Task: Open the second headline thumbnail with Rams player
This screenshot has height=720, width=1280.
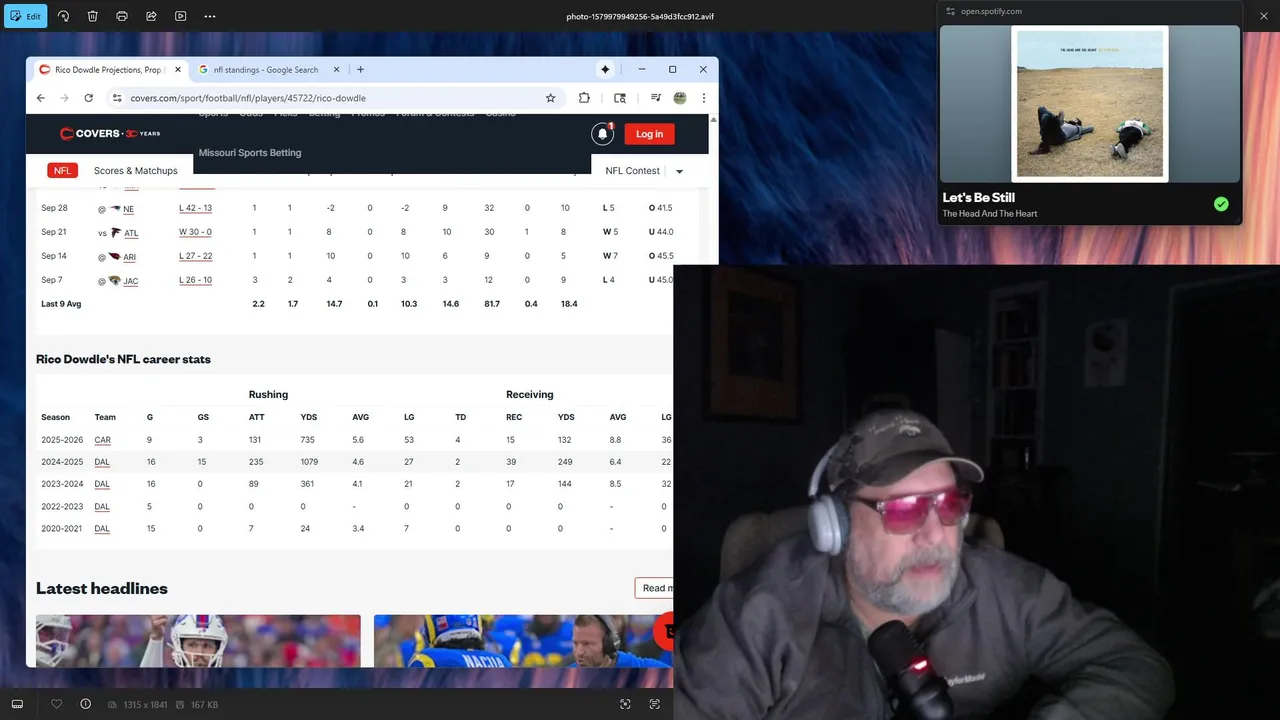Action: (x=523, y=641)
